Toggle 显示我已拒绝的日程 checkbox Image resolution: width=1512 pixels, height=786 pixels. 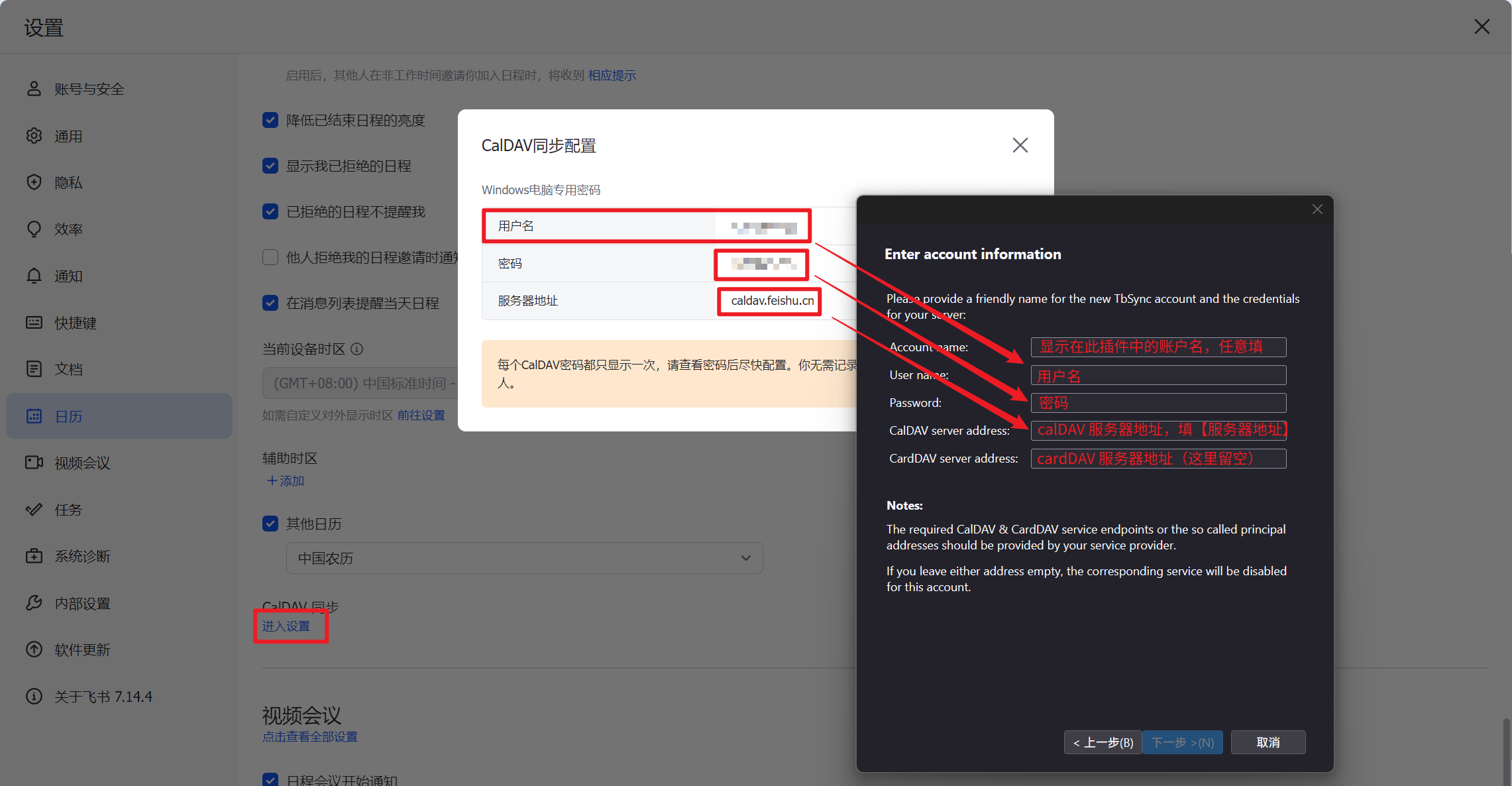[270, 166]
